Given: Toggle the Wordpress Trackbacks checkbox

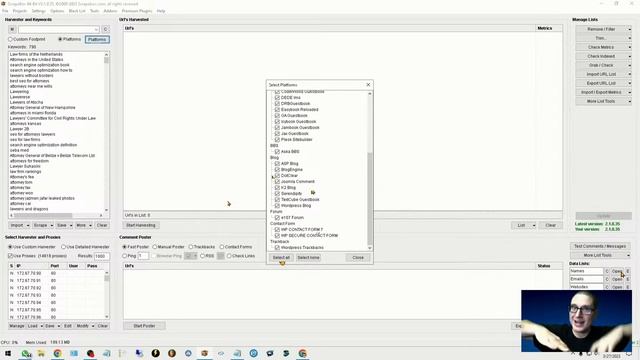Looking at the screenshot, I should (x=278, y=247).
